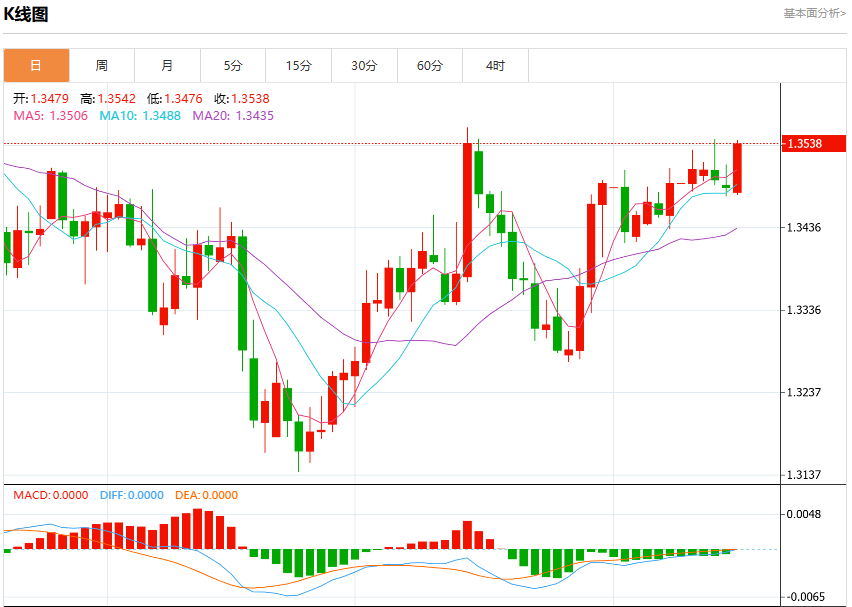Switch to the 月 monthly tab
Viewport: 852px width, 607px height.
(167, 66)
